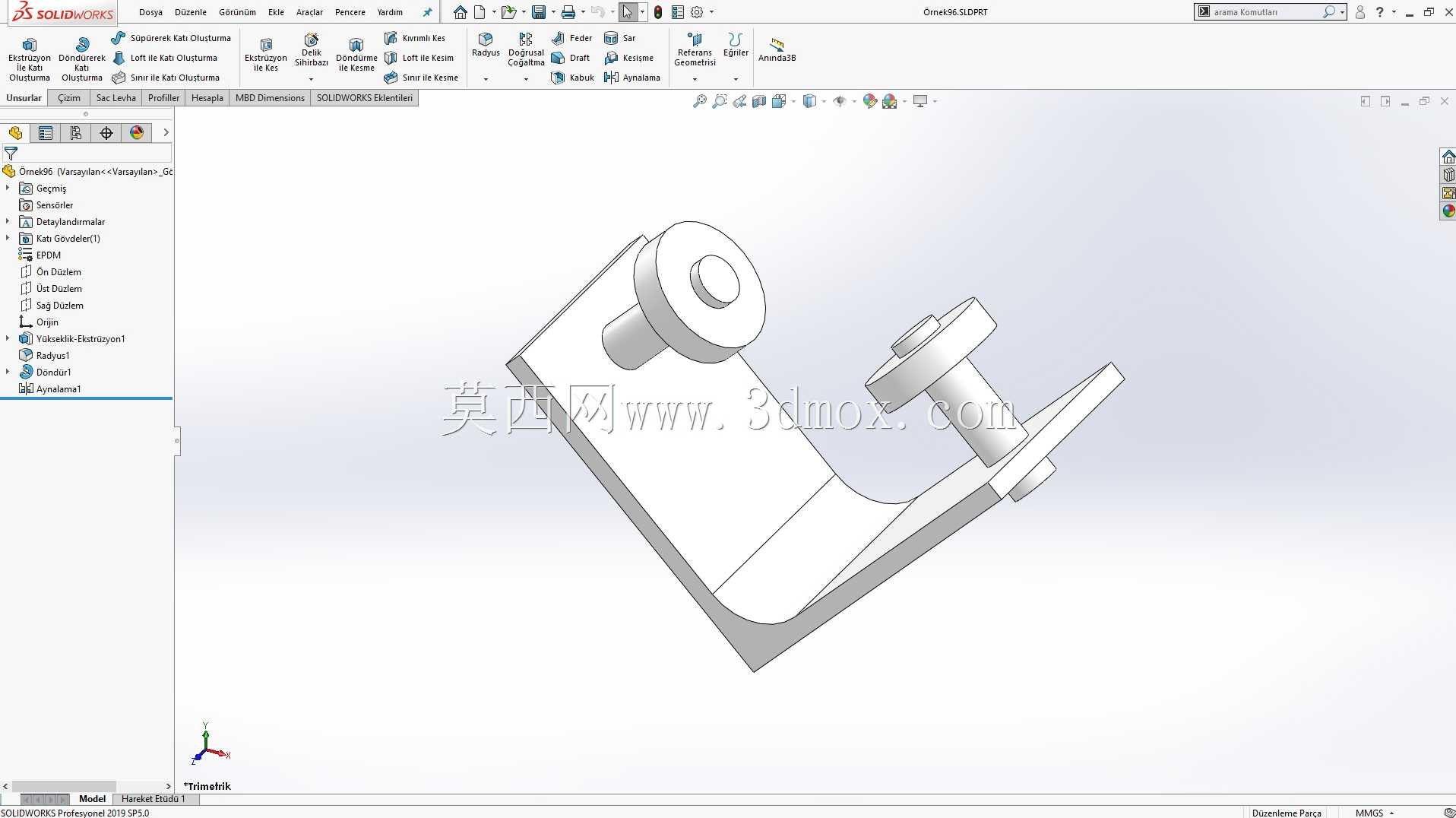Open the ConfigurationManager tab
This screenshot has width=1456, height=818.
76,133
